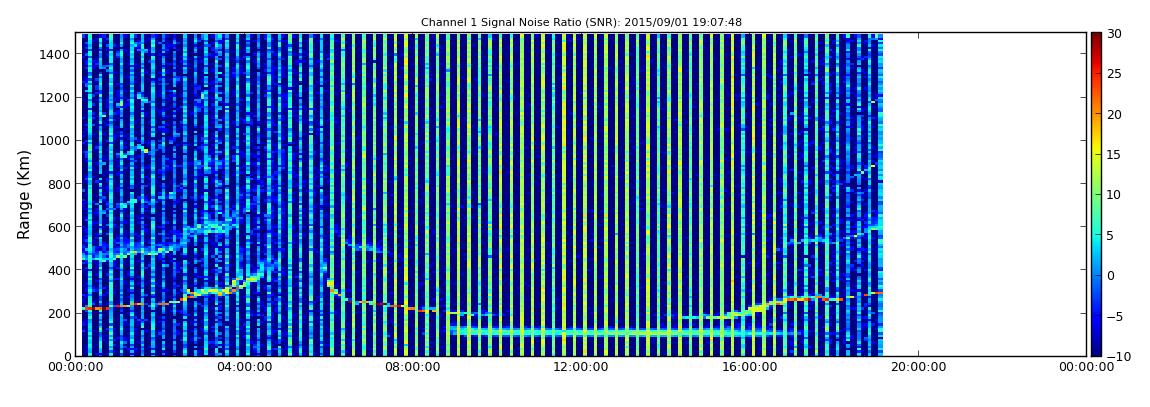
Task: Click the colorbar −5 tick label
Action: (x=1114, y=316)
